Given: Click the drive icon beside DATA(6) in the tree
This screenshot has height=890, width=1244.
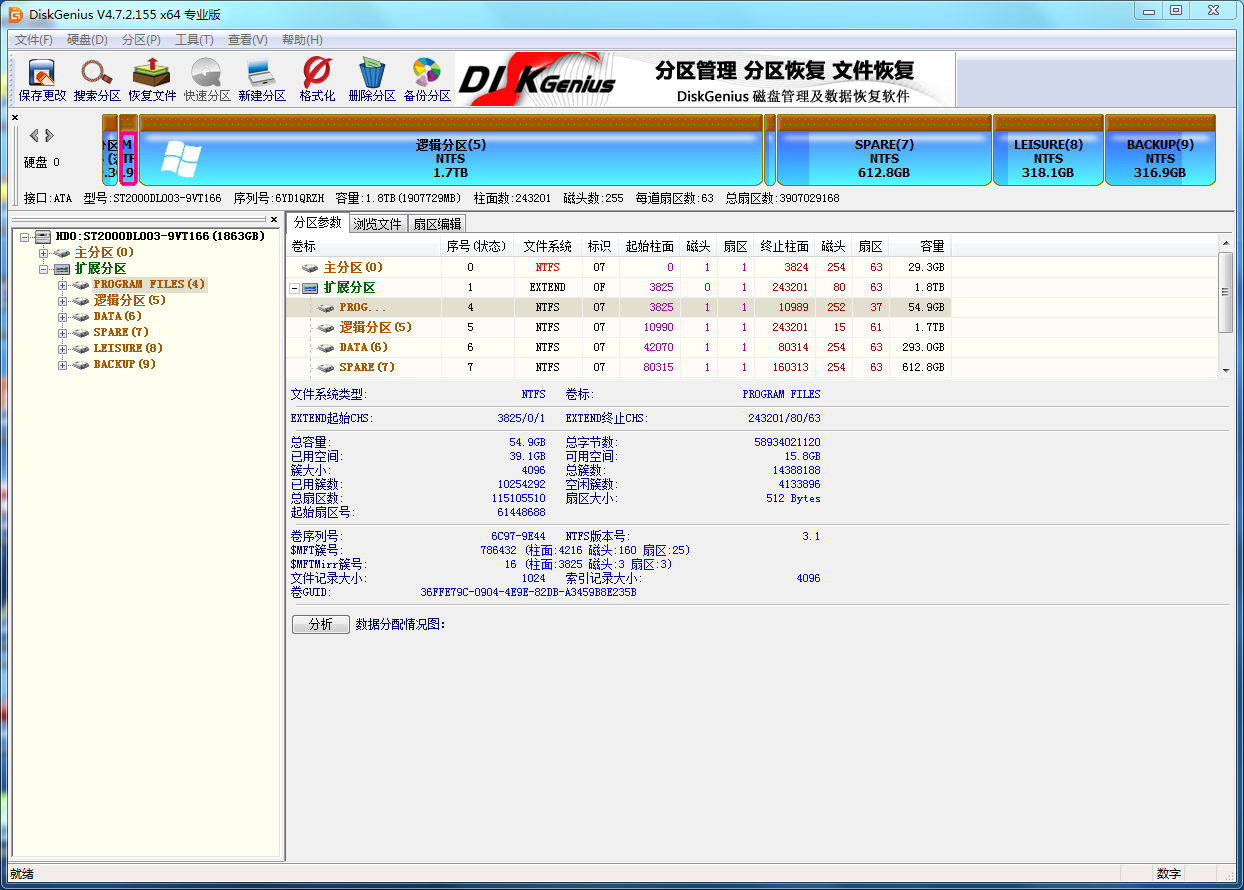Looking at the screenshot, I should 80,316.
